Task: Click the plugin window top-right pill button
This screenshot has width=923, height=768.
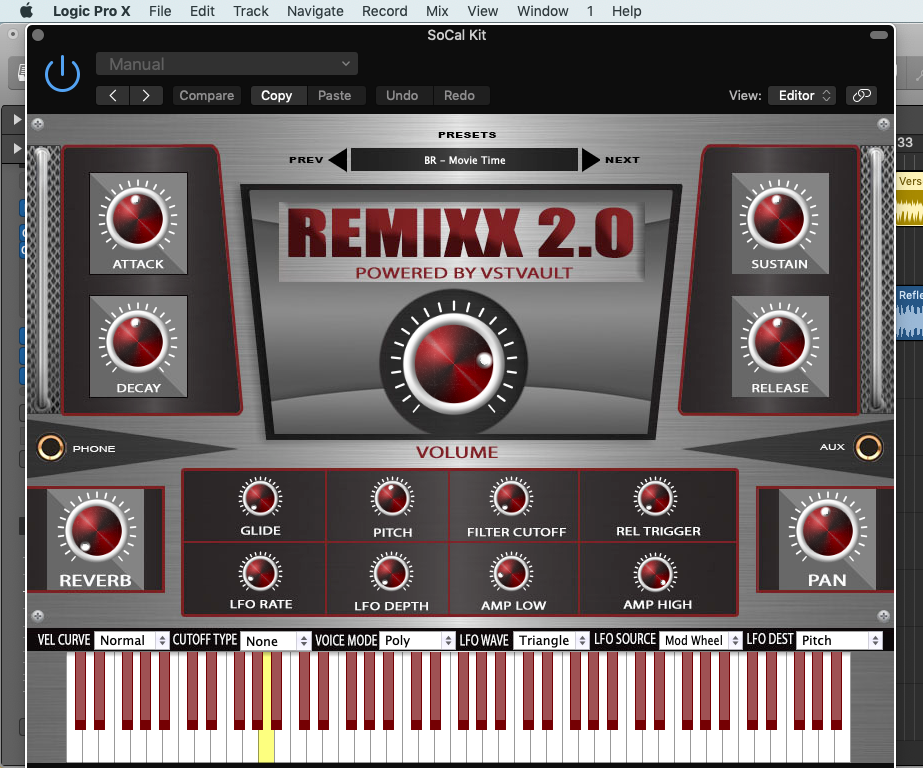Action: click(878, 35)
